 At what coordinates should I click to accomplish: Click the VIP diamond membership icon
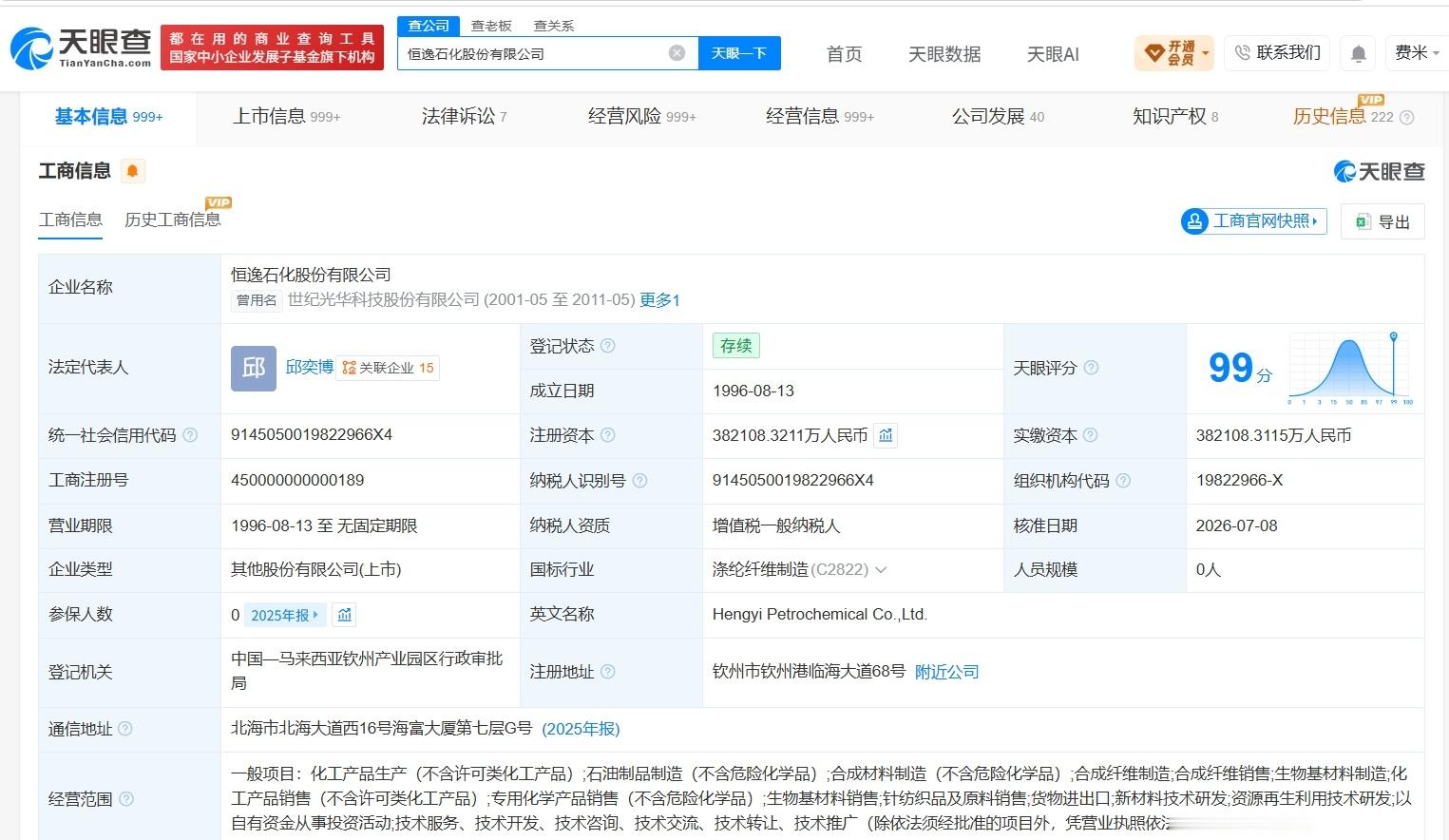coord(1153,53)
